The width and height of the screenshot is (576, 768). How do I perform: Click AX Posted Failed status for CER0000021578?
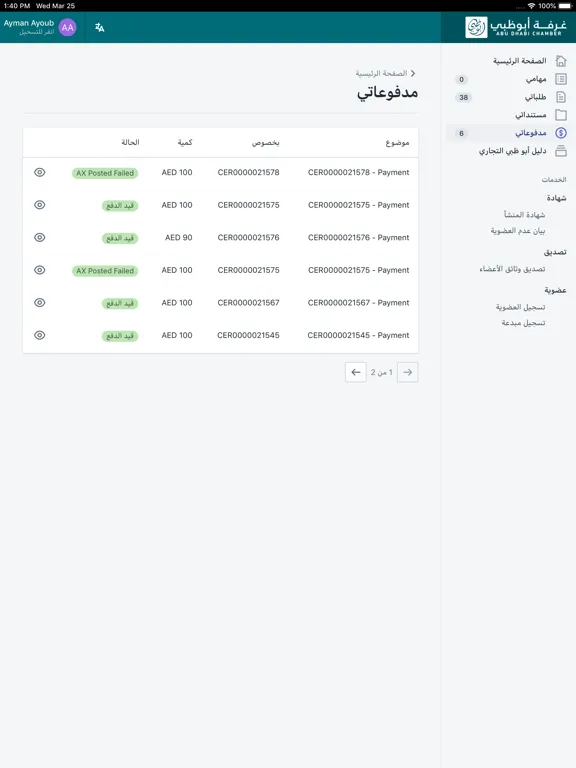pyautogui.click(x=105, y=173)
